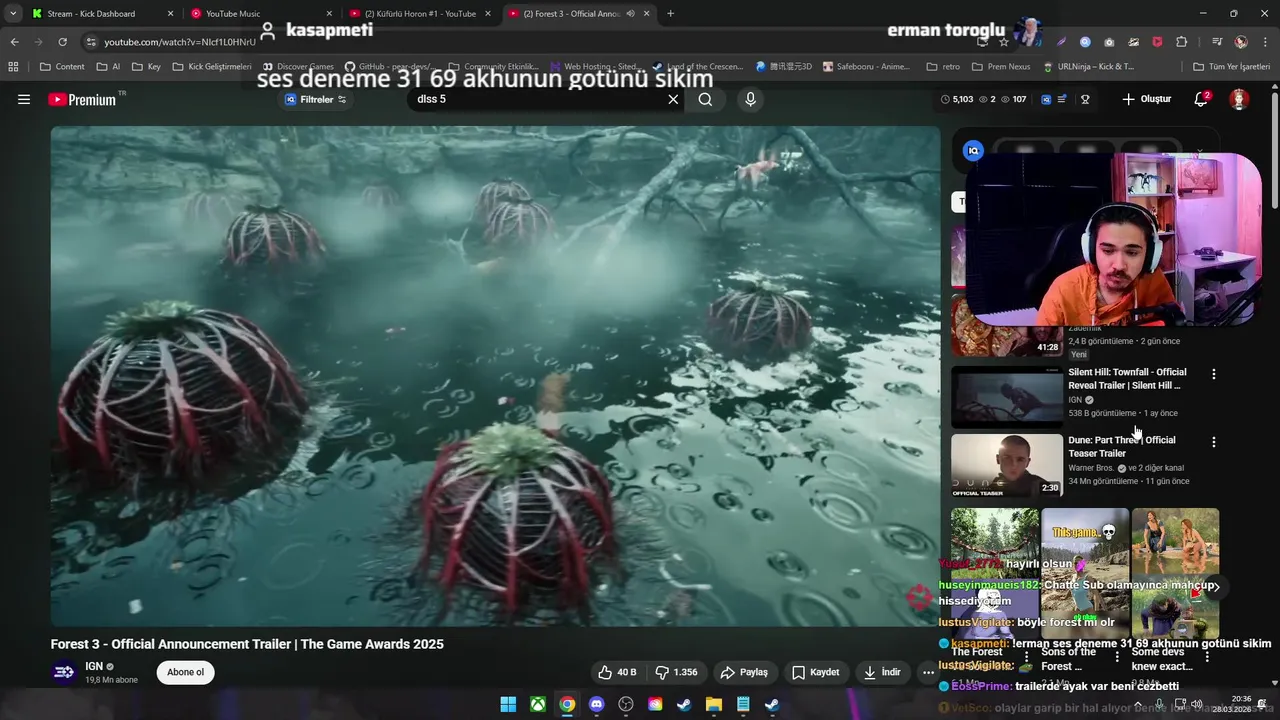Open Filtreler filter button
This screenshot has height=720, width=1280.
(x=316, y=99)
